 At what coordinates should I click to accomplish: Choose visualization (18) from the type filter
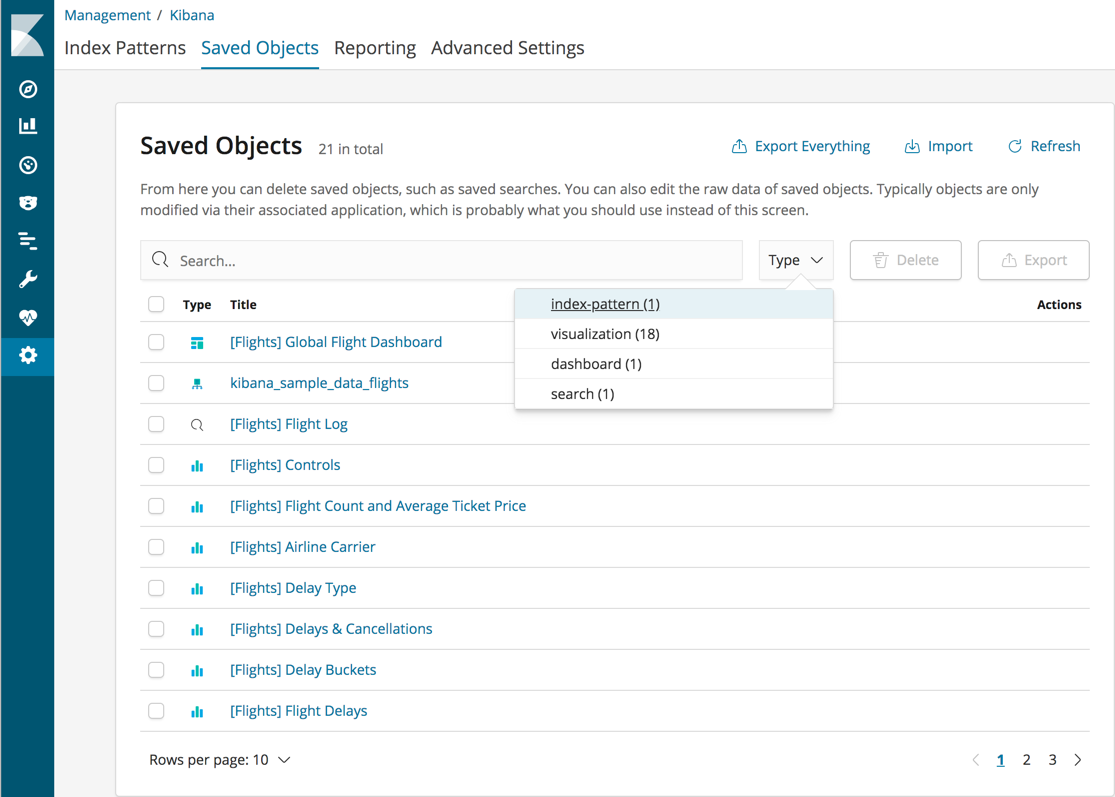click(x=605, y=334)
